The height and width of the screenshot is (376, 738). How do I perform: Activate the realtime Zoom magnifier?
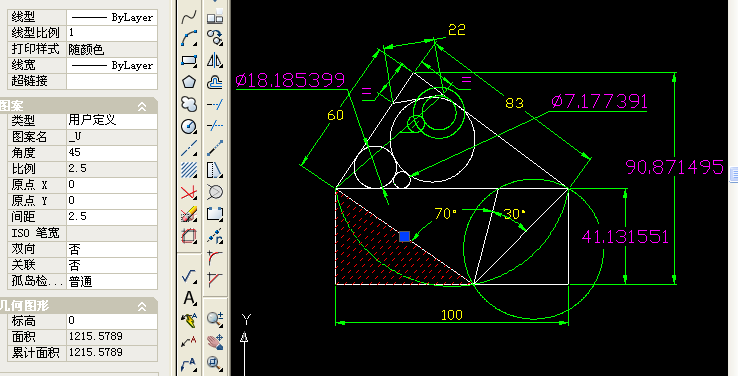tap(215, 319)
